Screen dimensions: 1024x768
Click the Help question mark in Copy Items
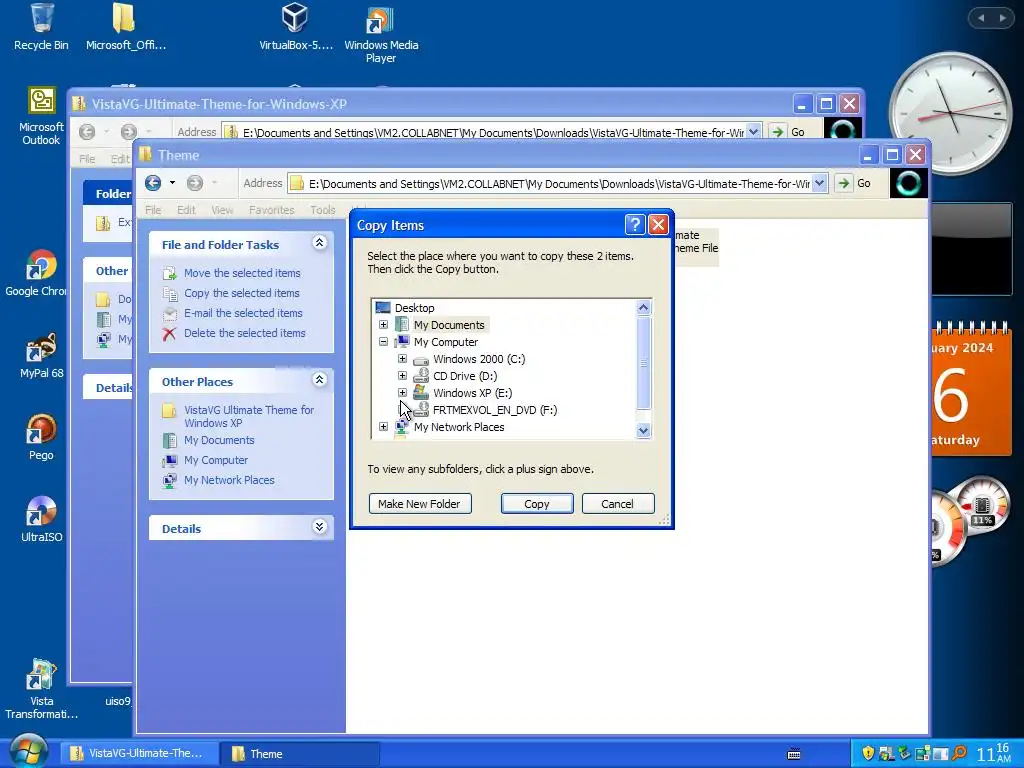[x=635, y=225]
